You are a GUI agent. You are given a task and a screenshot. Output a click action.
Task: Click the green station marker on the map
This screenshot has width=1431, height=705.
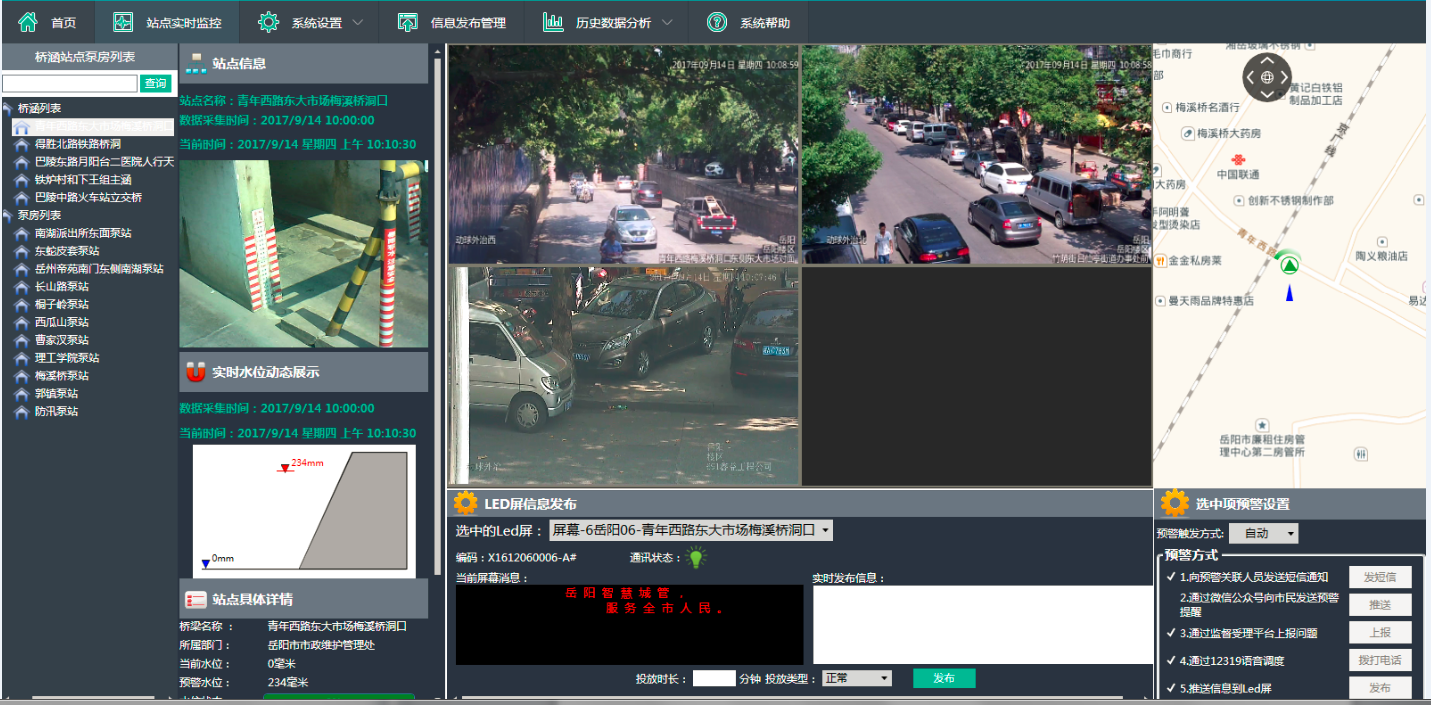point(1289,265)
